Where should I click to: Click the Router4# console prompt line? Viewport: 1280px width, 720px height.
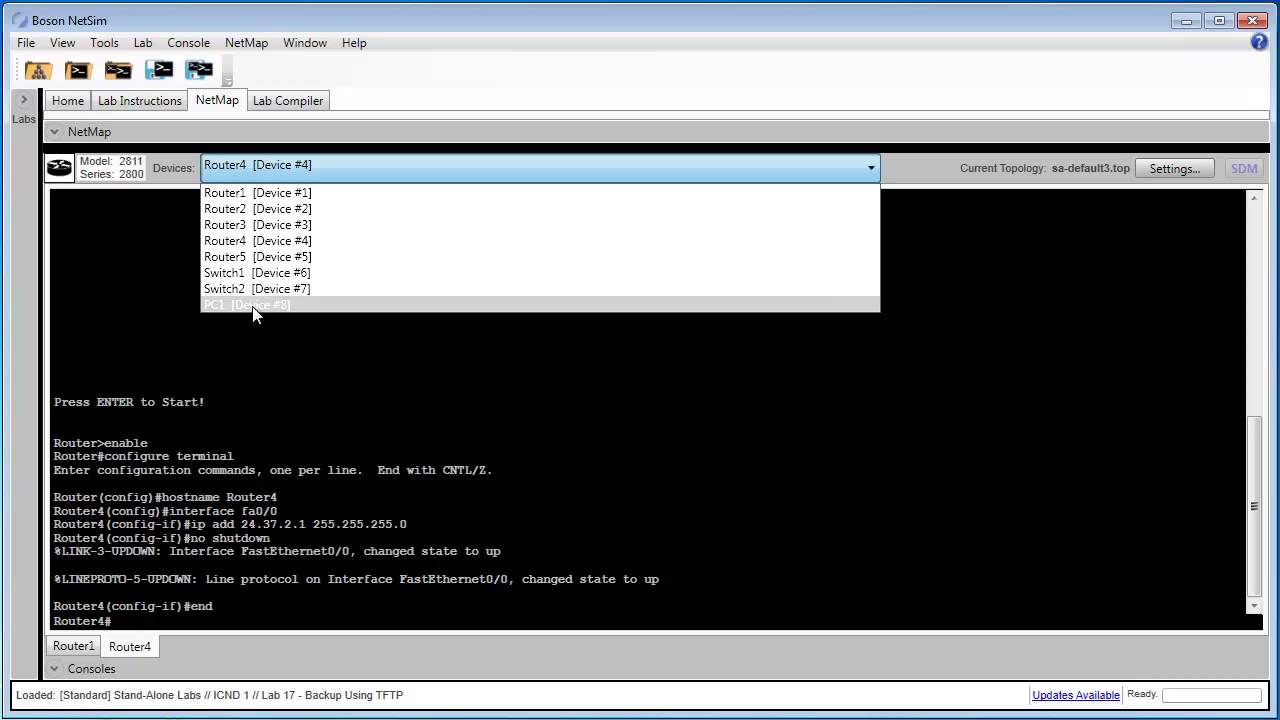click(83, 621)
